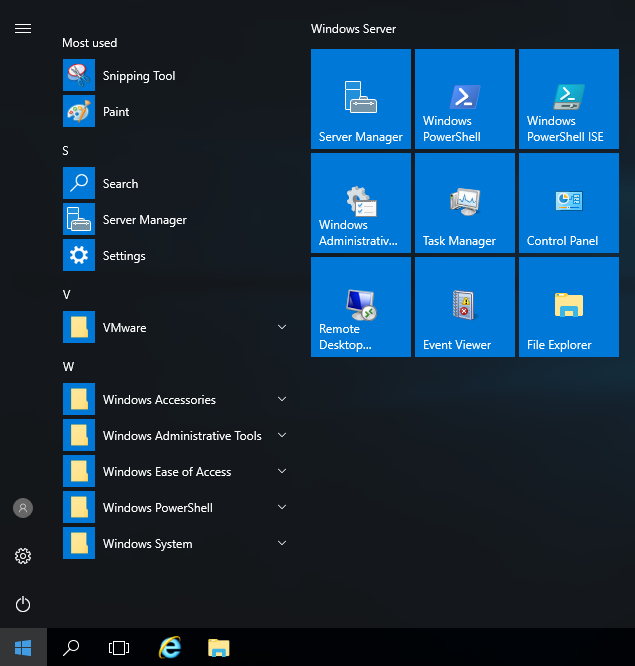Open Task View on the taskbar

[119, 648]
